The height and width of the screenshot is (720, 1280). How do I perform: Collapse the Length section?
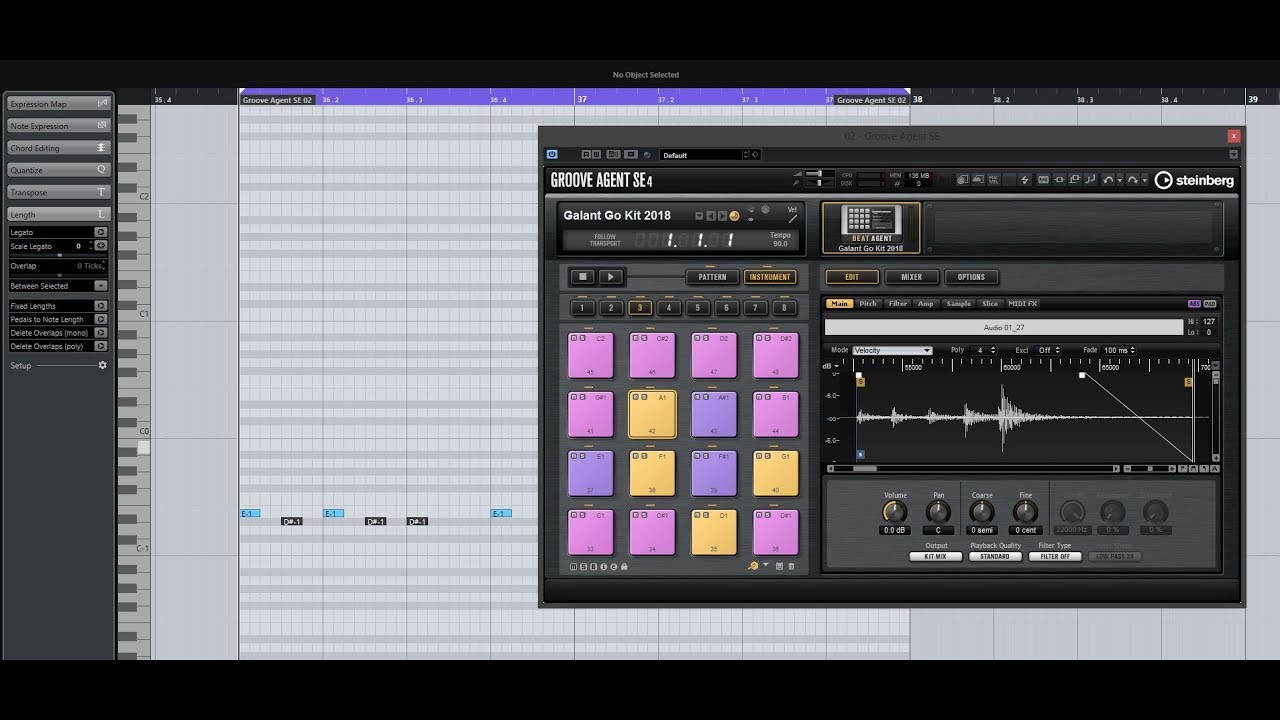59,214
